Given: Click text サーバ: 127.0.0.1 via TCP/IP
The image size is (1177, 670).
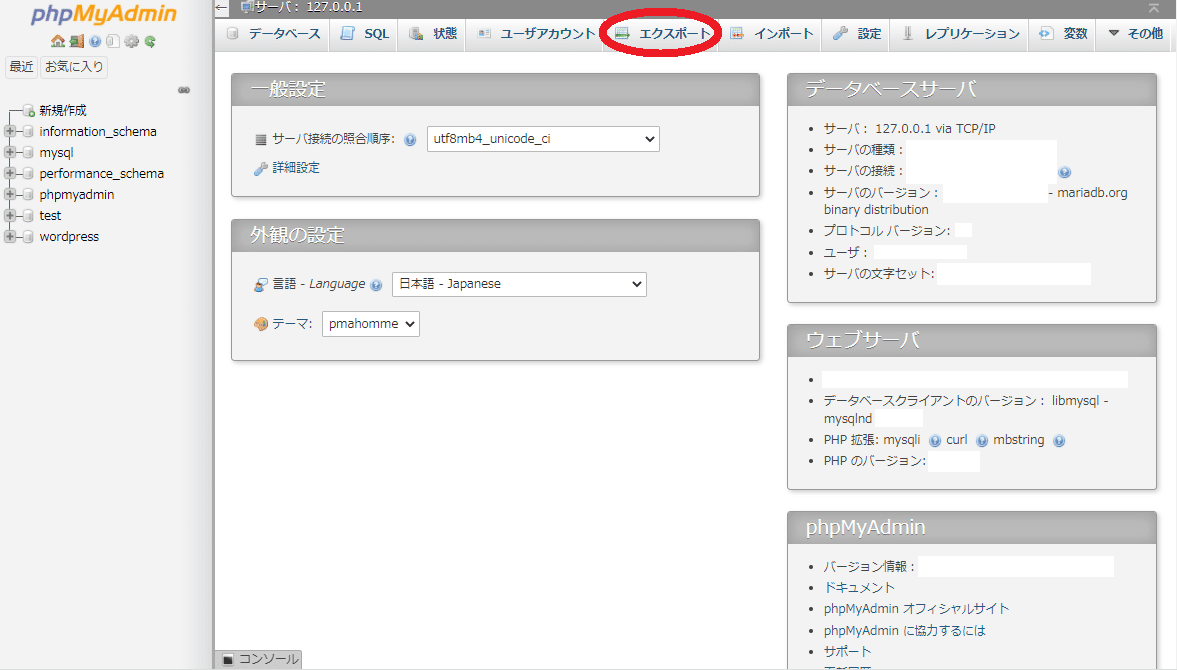Looking at the screenshot, I should click(909, 129).
